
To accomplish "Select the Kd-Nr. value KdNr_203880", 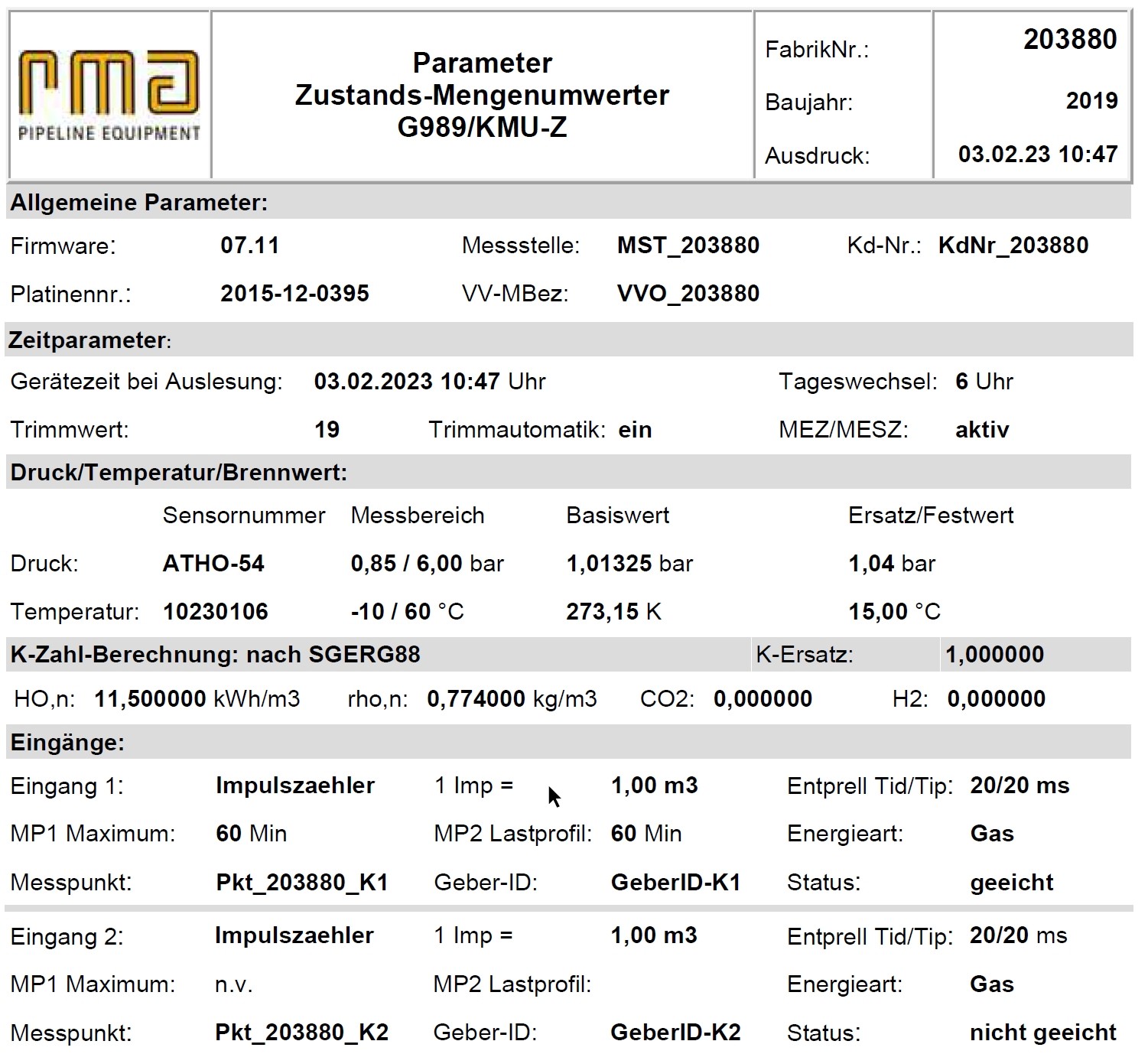I will (x=1013, y=246).
